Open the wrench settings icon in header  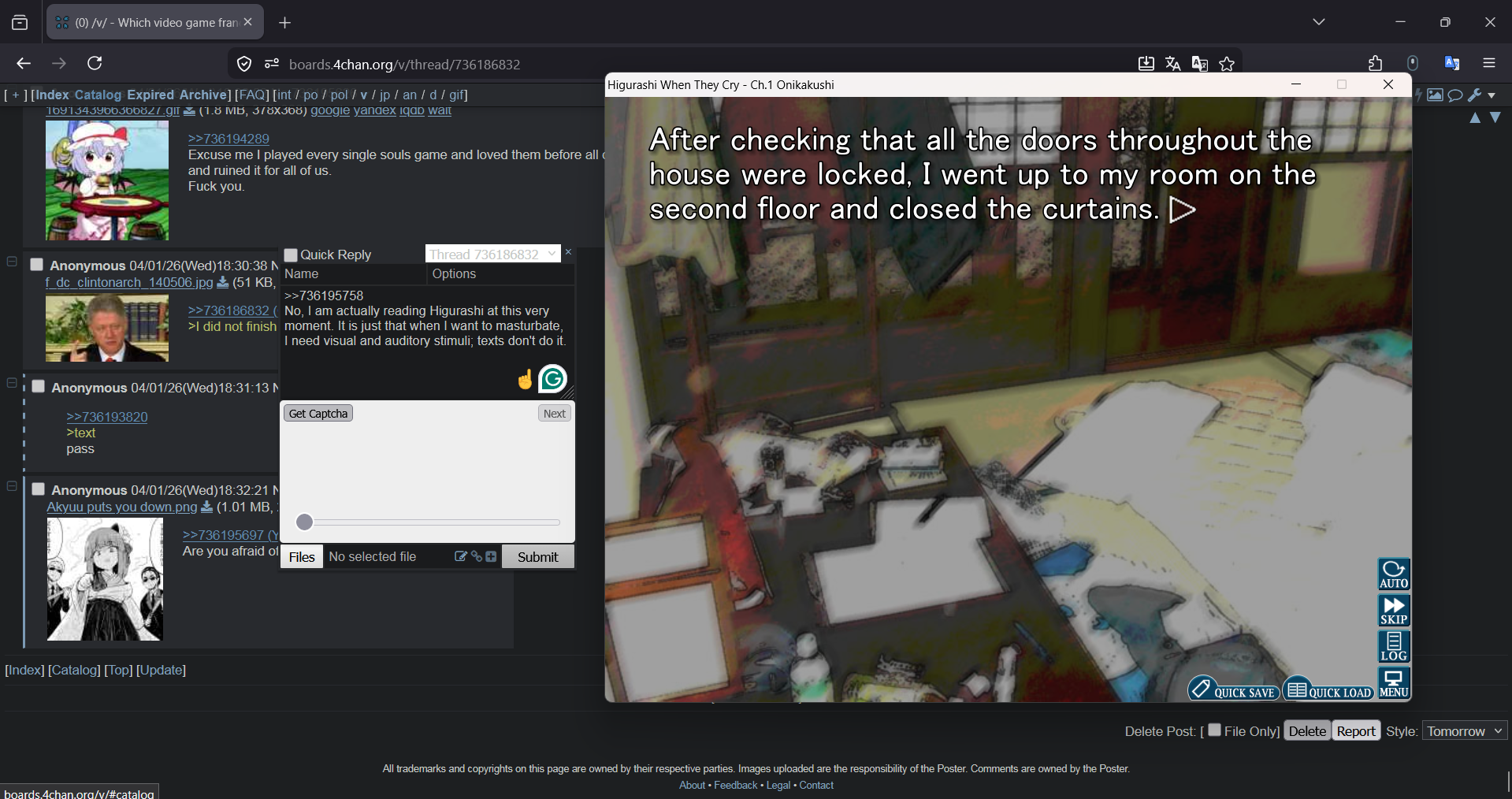coord(1475,95)
